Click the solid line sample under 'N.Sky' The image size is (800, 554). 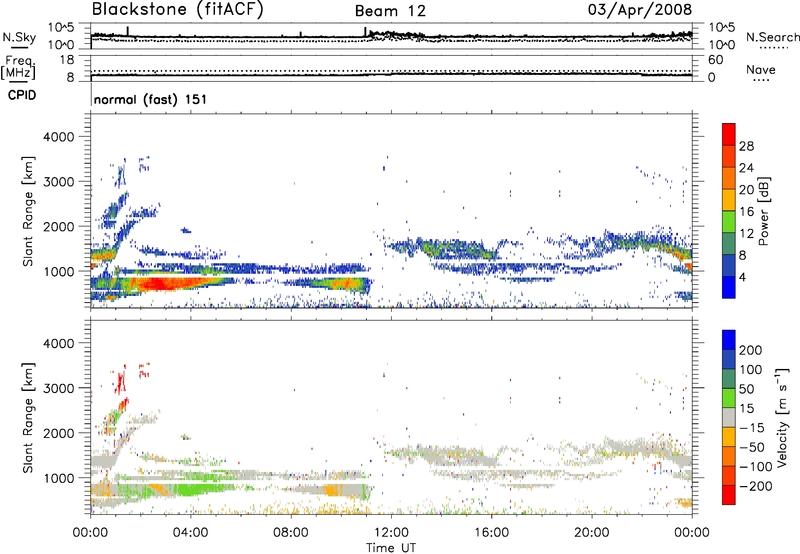pyautogui.click(x=19, y=47)
